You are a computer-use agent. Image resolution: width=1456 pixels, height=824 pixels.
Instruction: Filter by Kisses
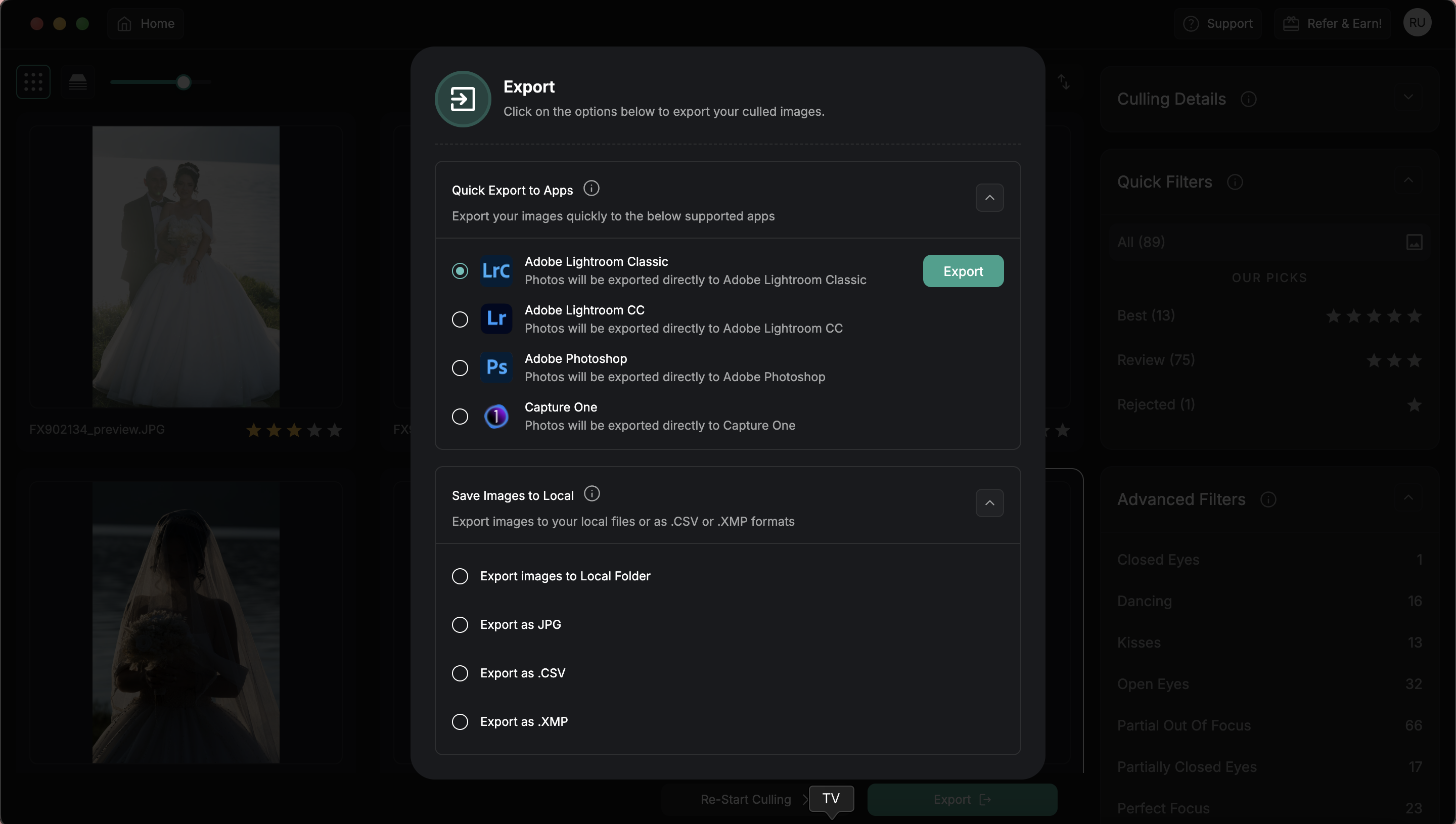click(x=1269, y=643)
